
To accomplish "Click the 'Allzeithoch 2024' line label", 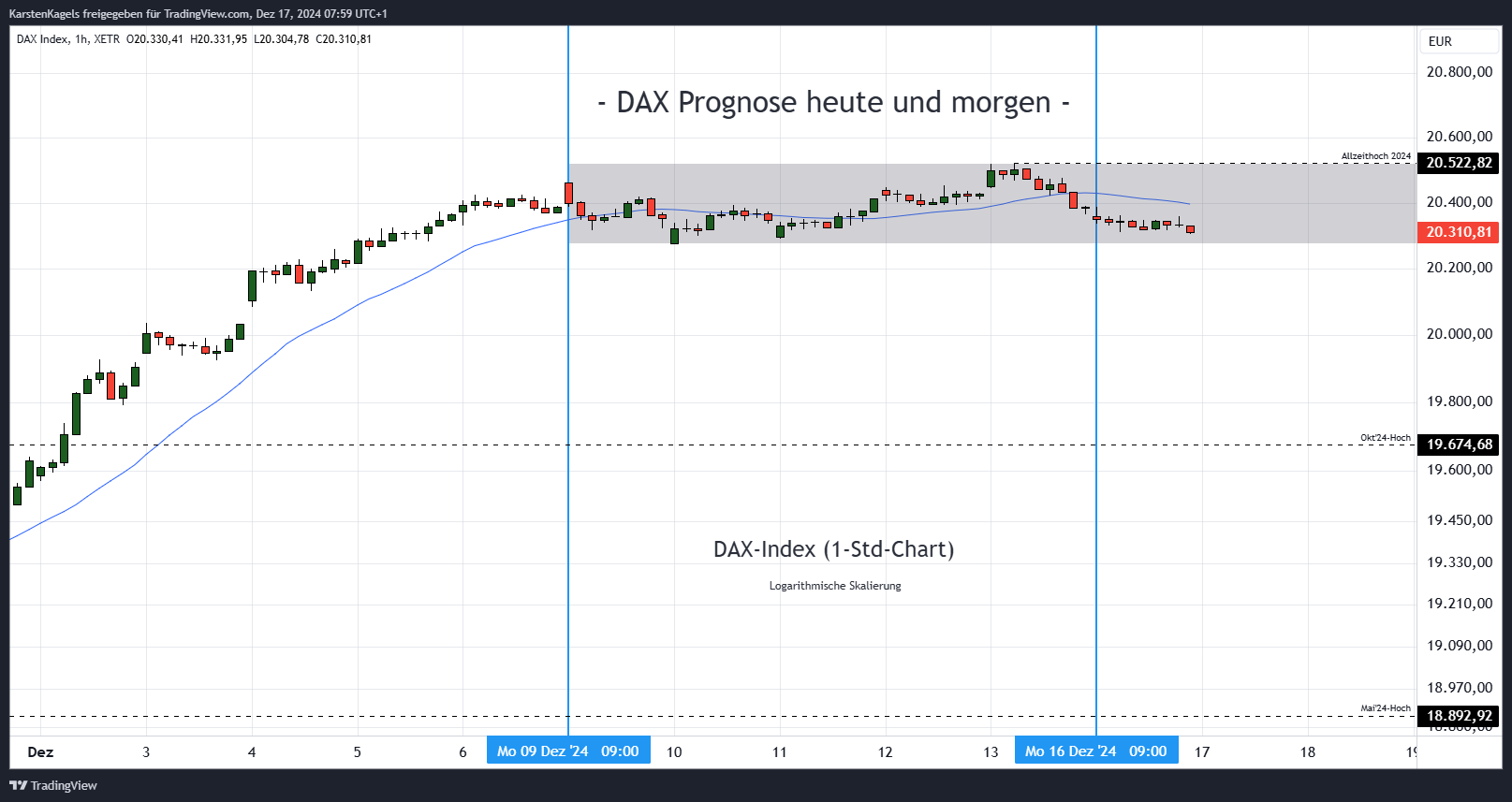I will tap(1375, 156).
